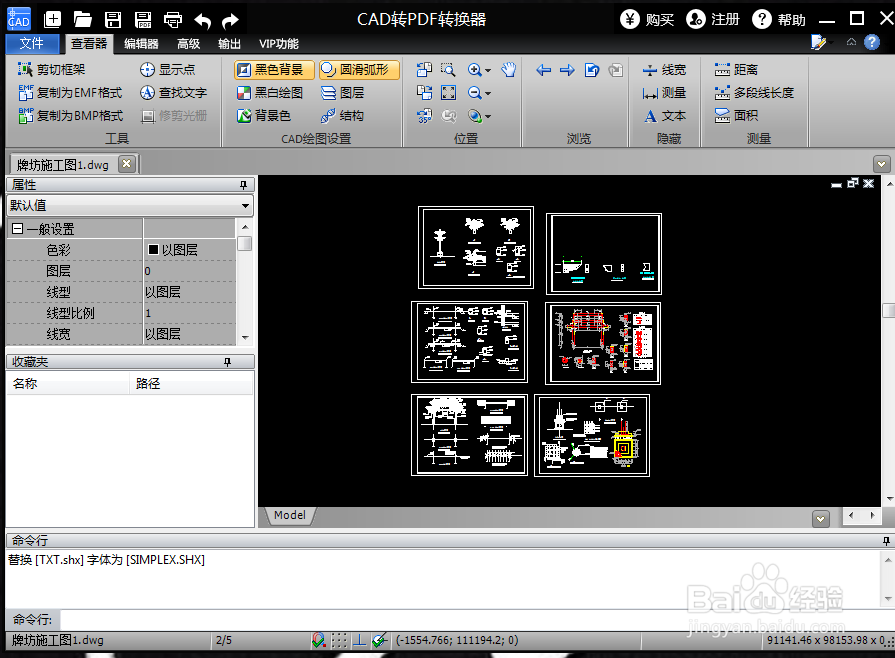Click the 购买 purchase button
This screenshot has height=658, width=895.
[647, 19]
